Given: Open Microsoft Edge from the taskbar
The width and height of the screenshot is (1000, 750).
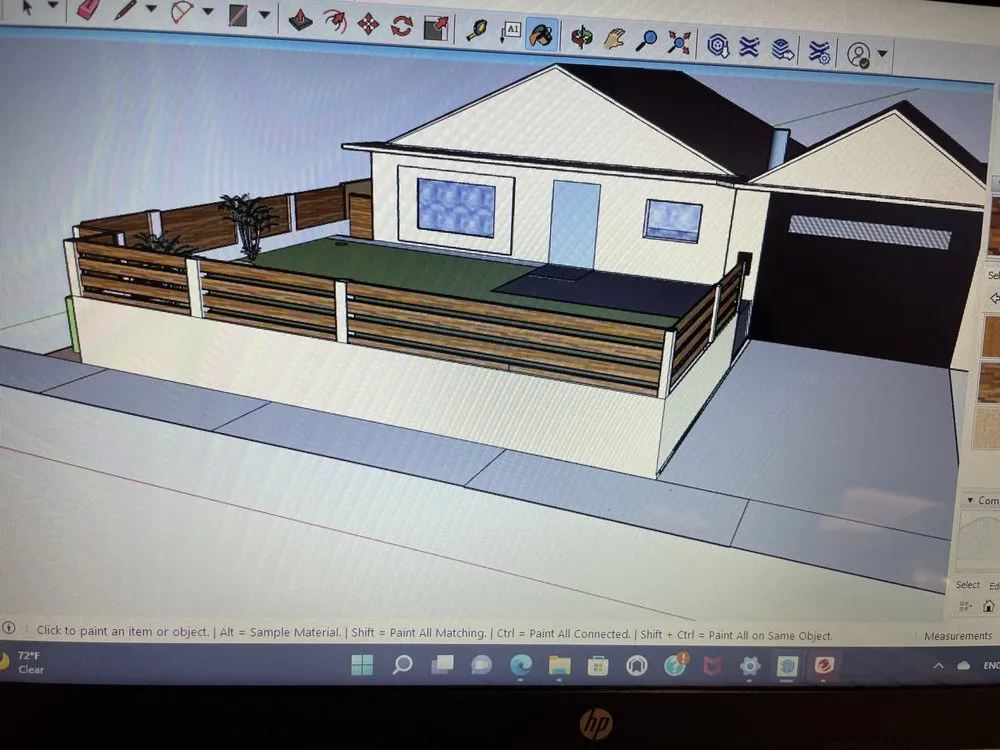Looking at the screenshot, I should [x=521, y=665].
